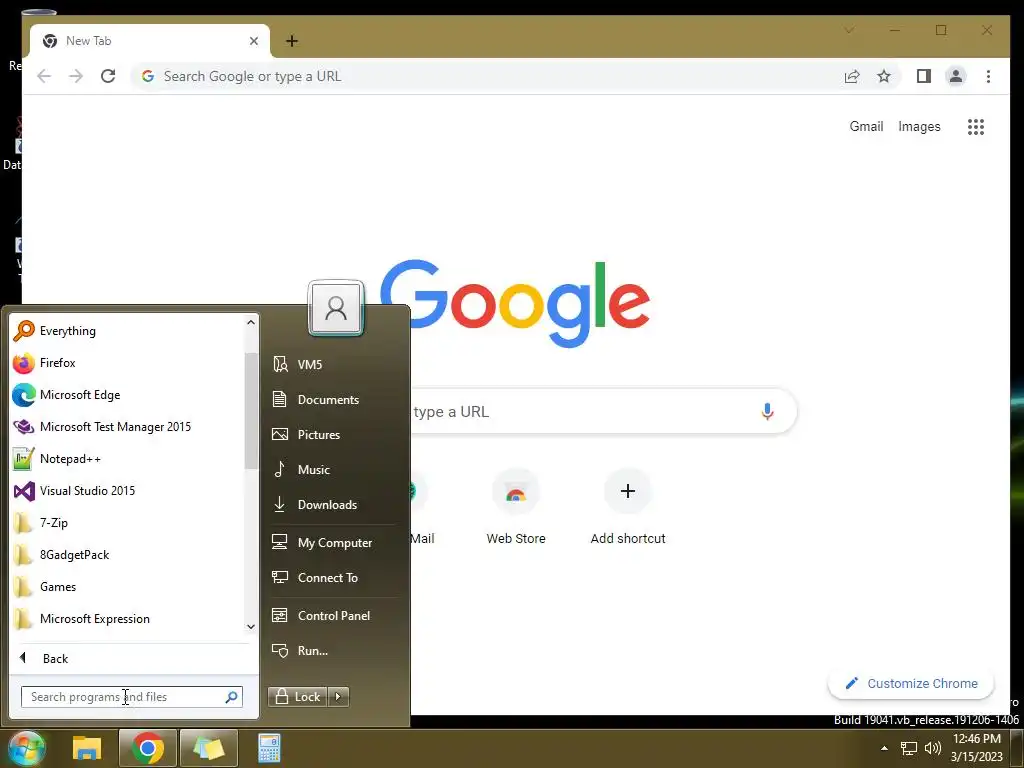Open shutdown options arrow next to Lock
This screenshot has height=768, width=1024.
(338, 697)
